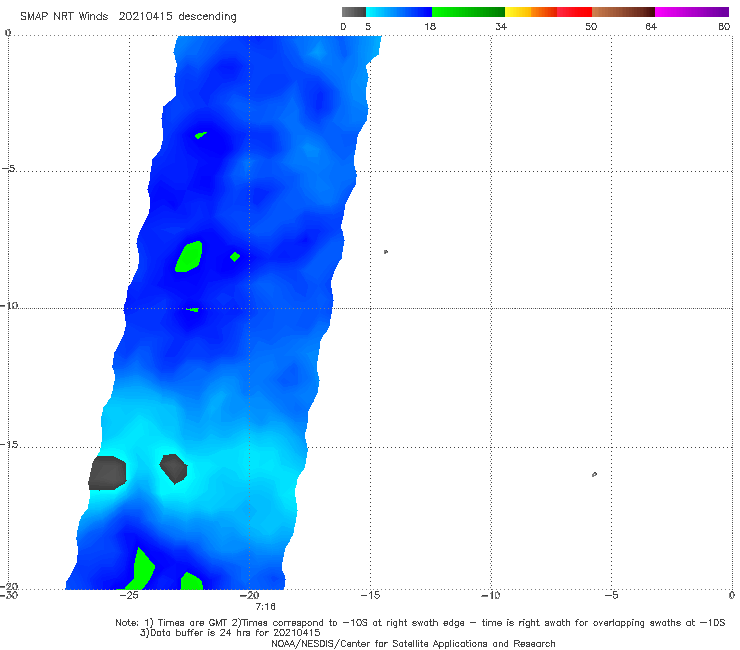Select the magenta-purple segment of the colorbar
Image resolution: width=740 pixels, height=650 pixels.
click(692, 12)
